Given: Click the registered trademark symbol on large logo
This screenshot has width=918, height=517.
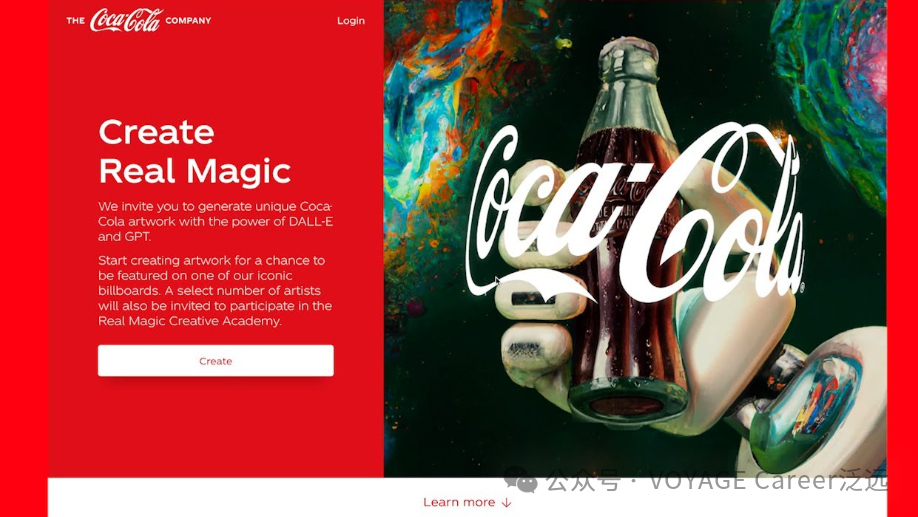Looking at the screenshot, I should [x=801, y=289].
